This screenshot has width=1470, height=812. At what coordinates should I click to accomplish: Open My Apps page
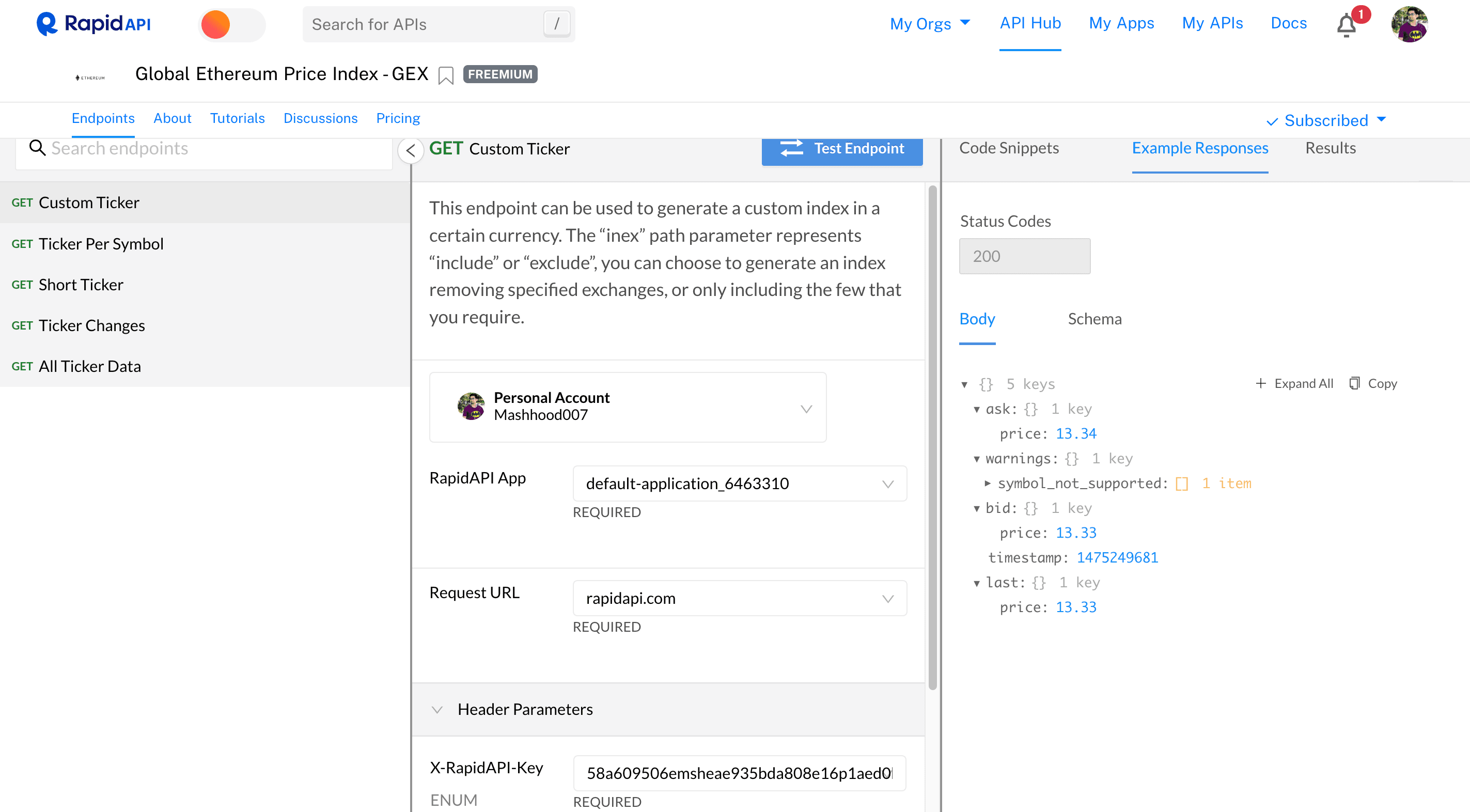[x=1121, y=23]
